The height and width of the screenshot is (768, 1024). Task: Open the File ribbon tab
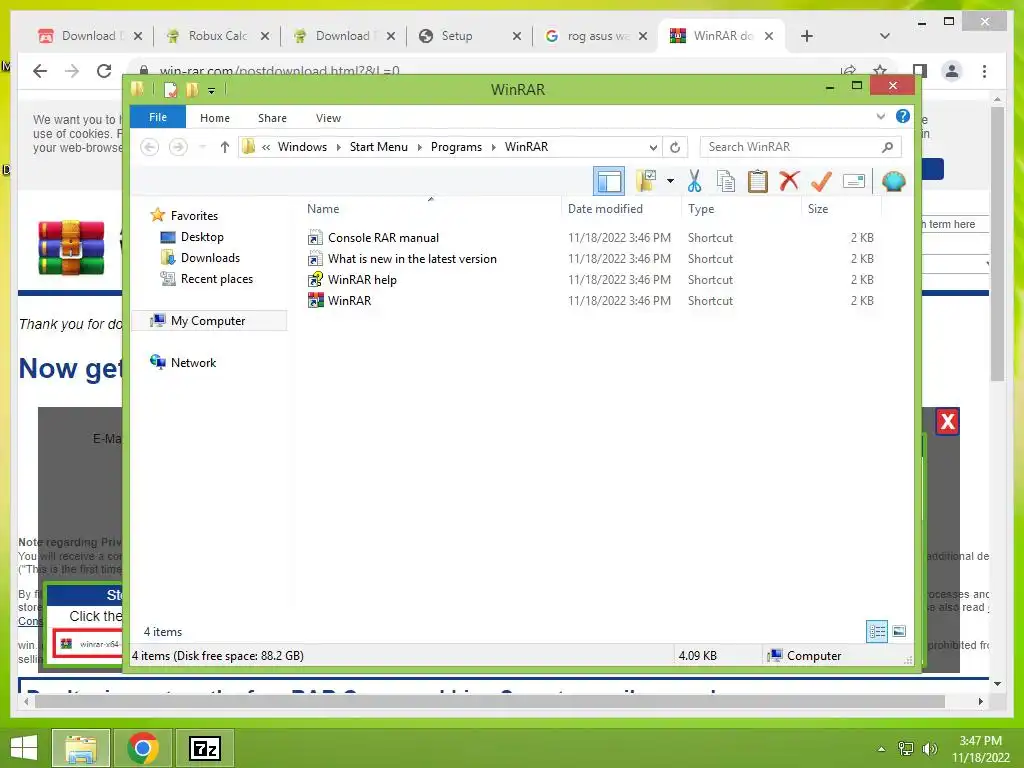[158, 117]
